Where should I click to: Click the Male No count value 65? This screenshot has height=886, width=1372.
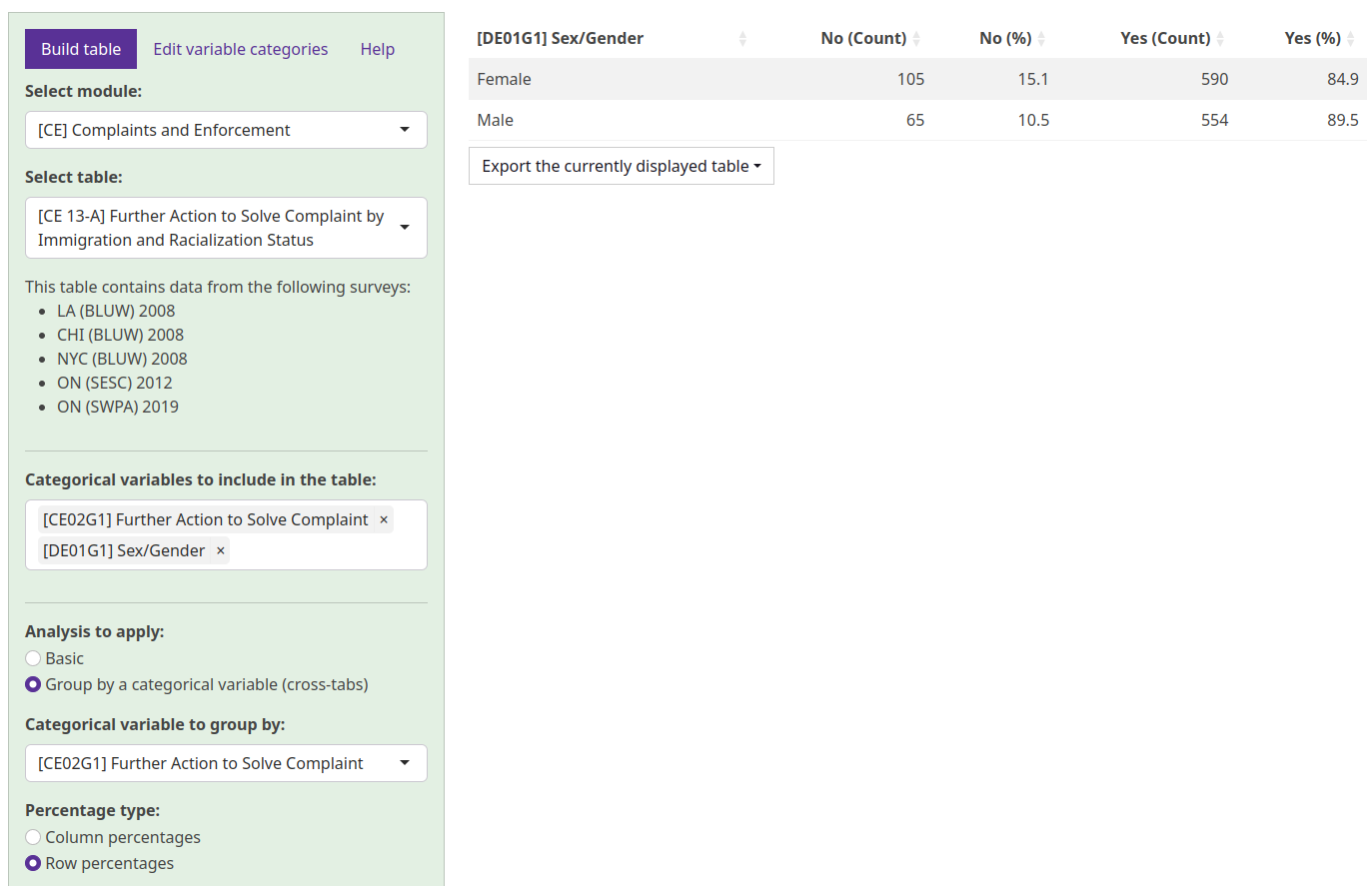point(915,120)
